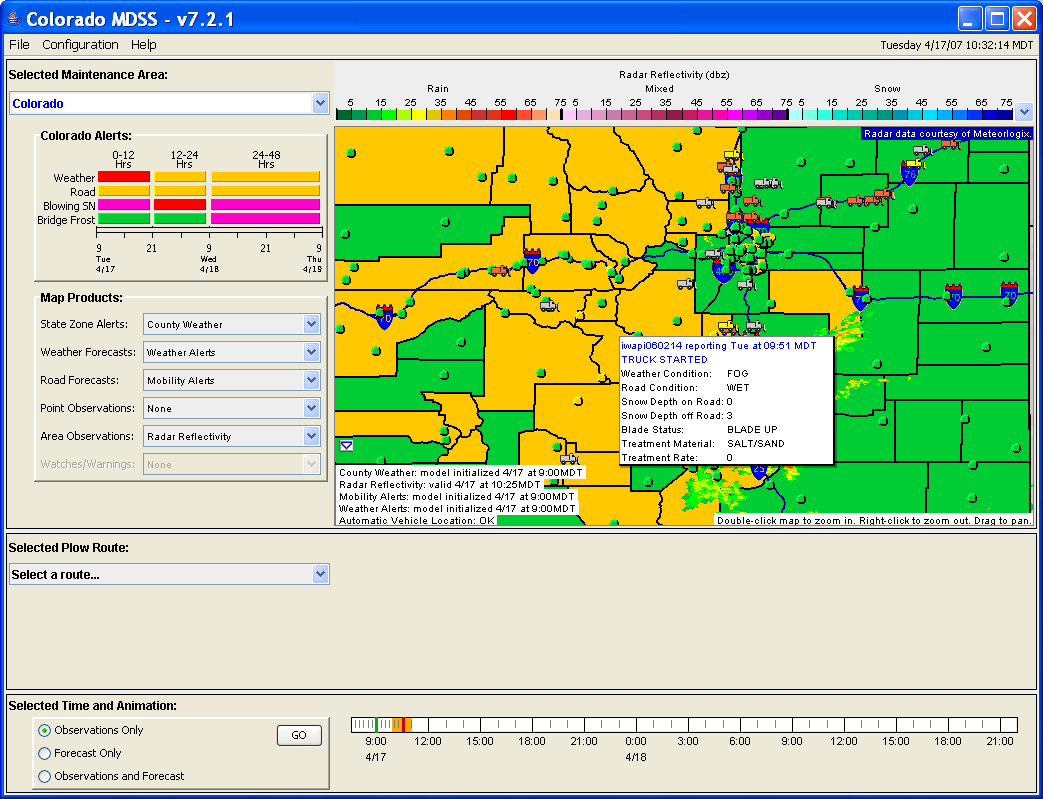This screenshot has width=1043, height=799.
Task: Open the Configuration menu
Action: pyautogui.click(x=80, y=44)
